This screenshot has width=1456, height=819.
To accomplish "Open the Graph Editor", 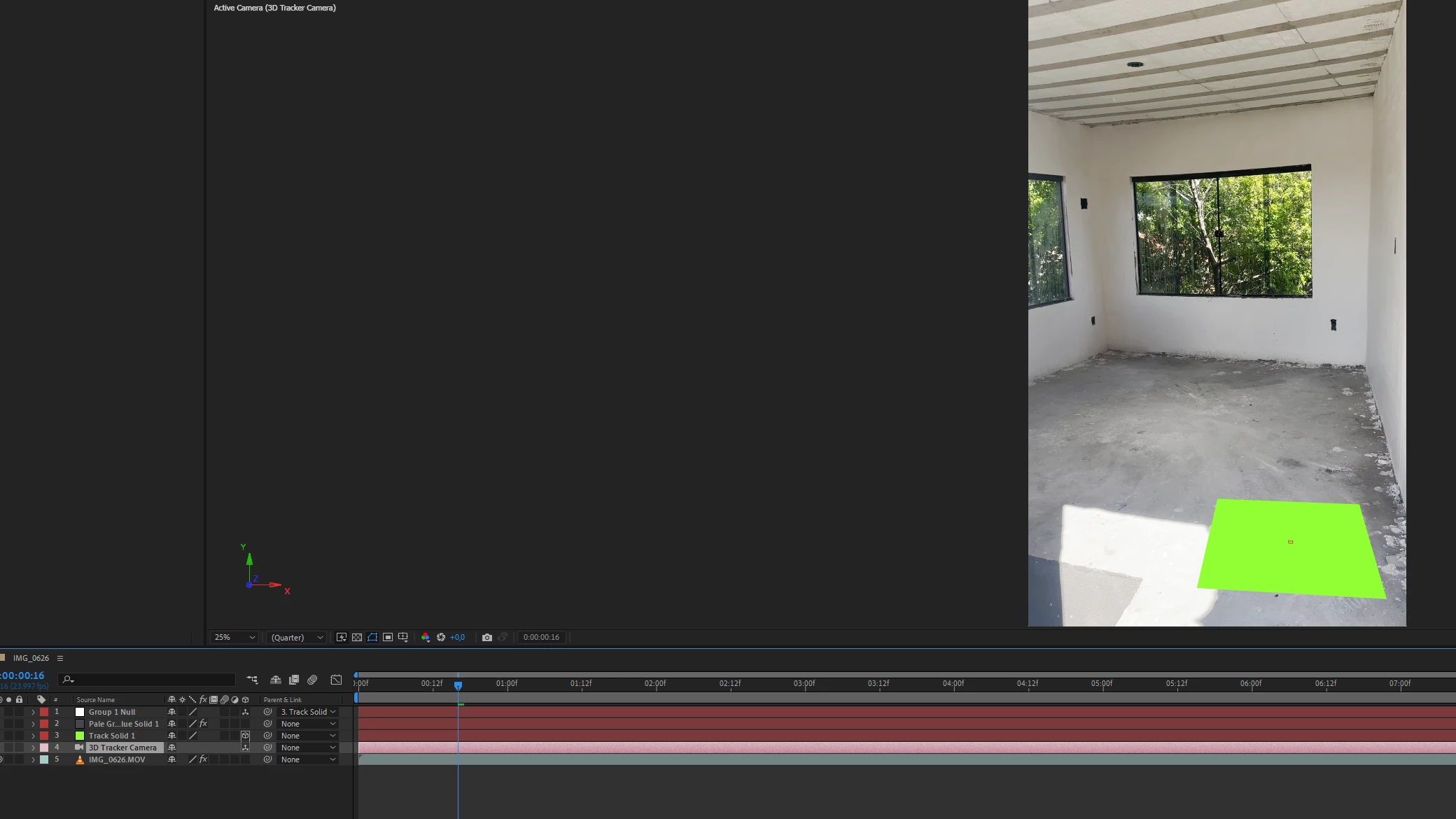I will coord(336,680).
